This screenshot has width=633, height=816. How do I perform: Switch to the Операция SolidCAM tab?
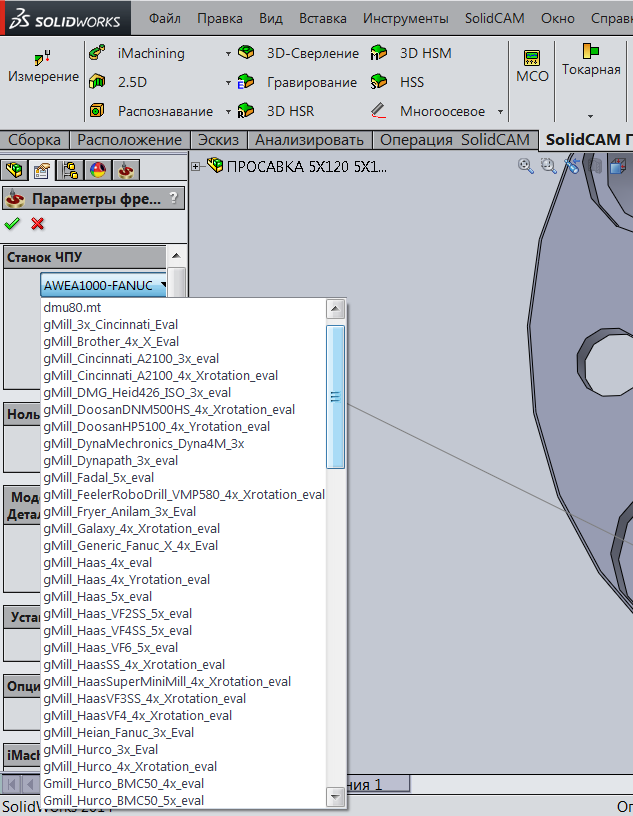[454, 140]
